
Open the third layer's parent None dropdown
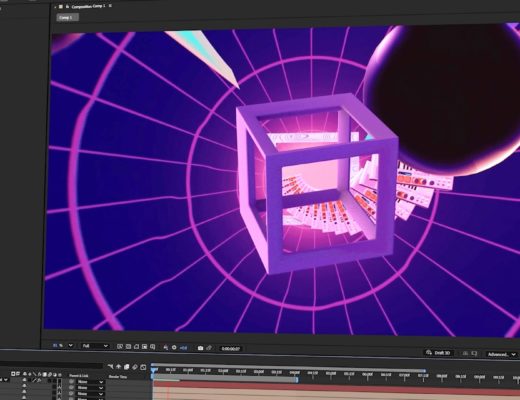(x=90, y=394)
